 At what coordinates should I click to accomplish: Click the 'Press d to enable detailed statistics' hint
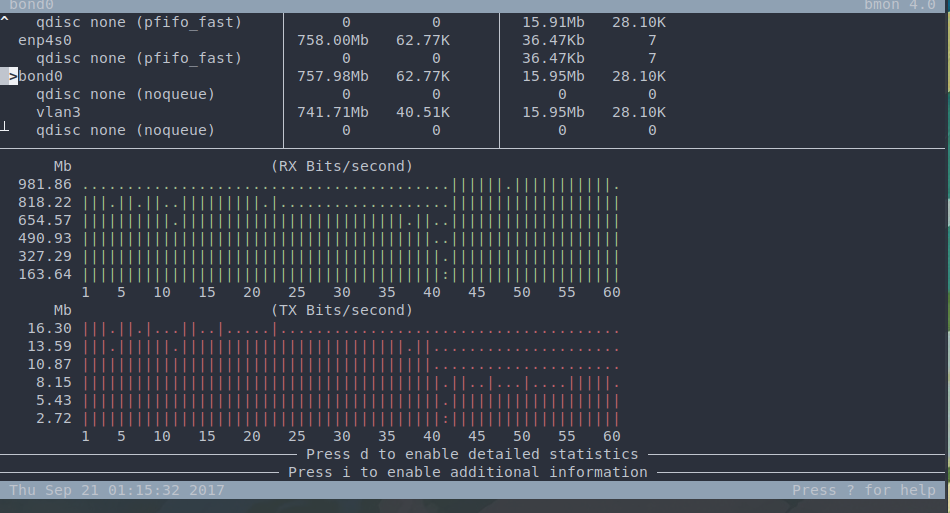pyautogui.click(x=472, y=454)
